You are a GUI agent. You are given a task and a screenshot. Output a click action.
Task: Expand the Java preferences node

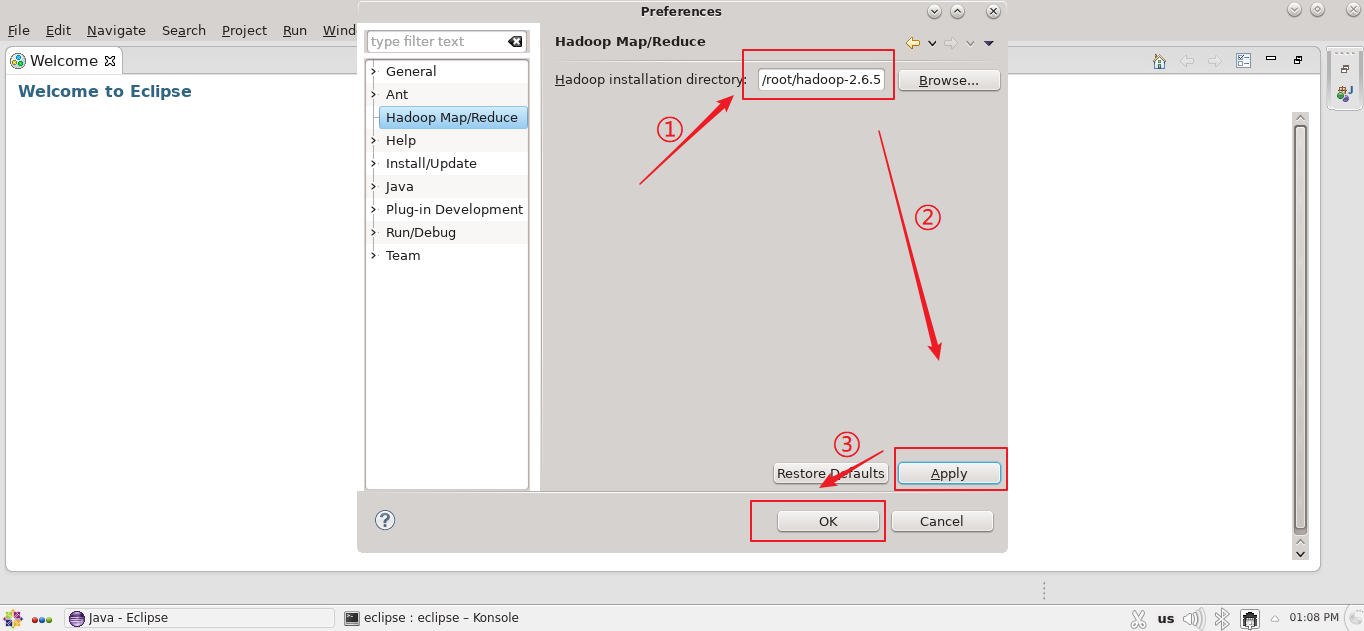coord(374,186)
